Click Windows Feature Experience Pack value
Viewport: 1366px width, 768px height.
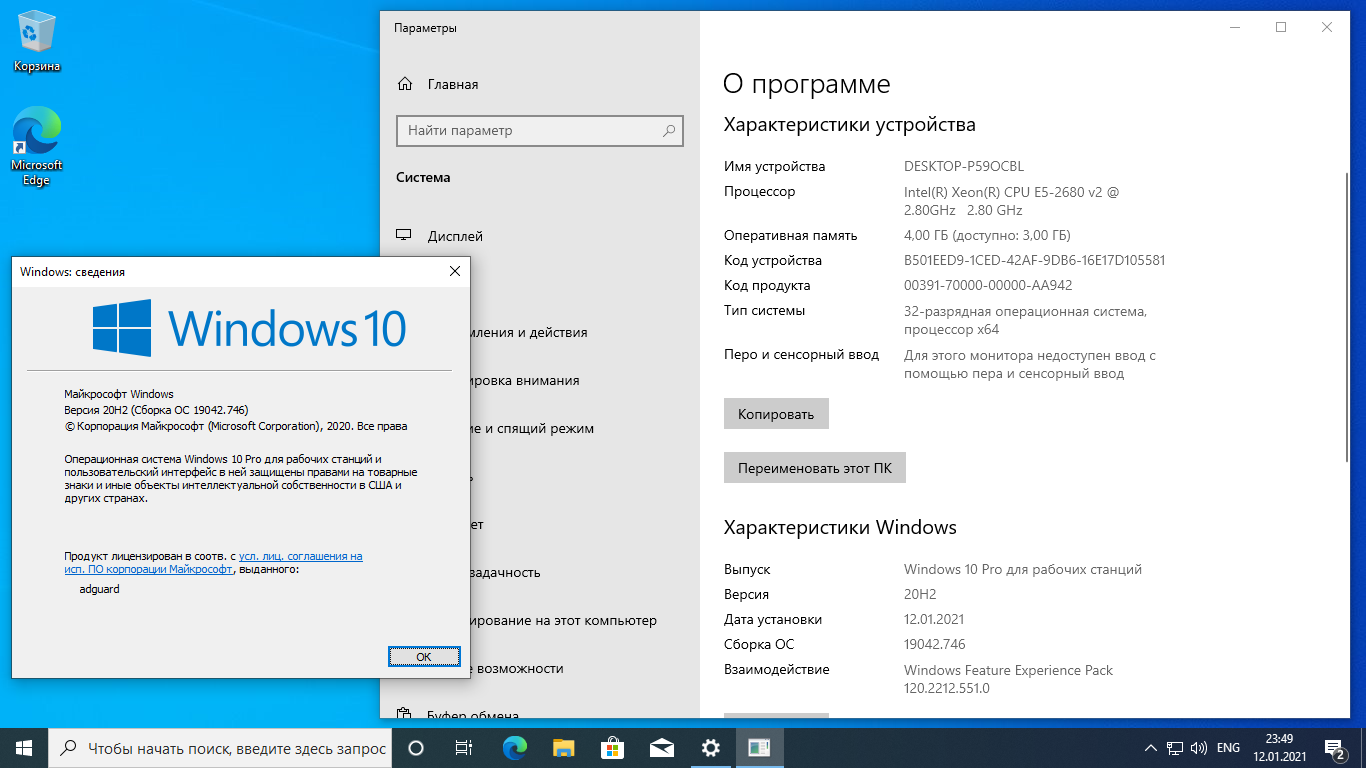[x=1008, y=679]
